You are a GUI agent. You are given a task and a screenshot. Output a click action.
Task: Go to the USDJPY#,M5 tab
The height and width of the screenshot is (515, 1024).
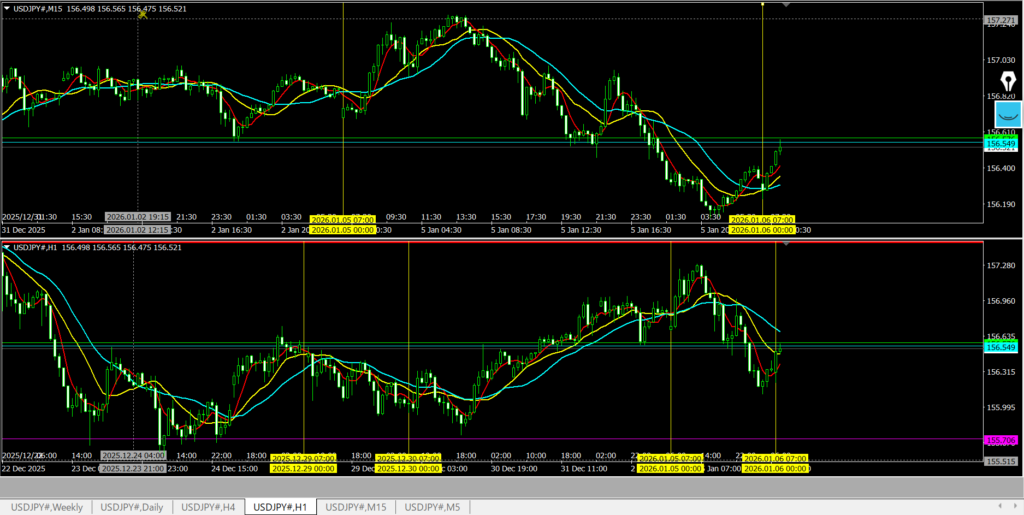(x=436, y=507)
